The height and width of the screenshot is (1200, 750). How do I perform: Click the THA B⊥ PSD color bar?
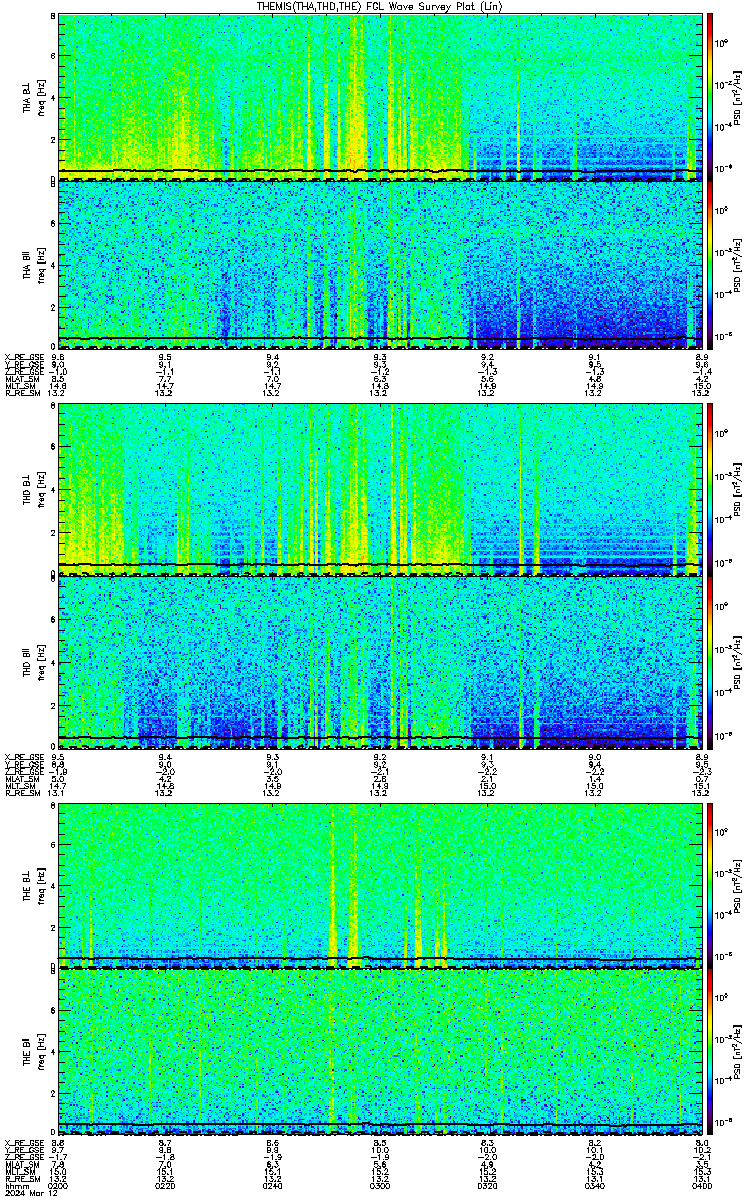[710, 96]
